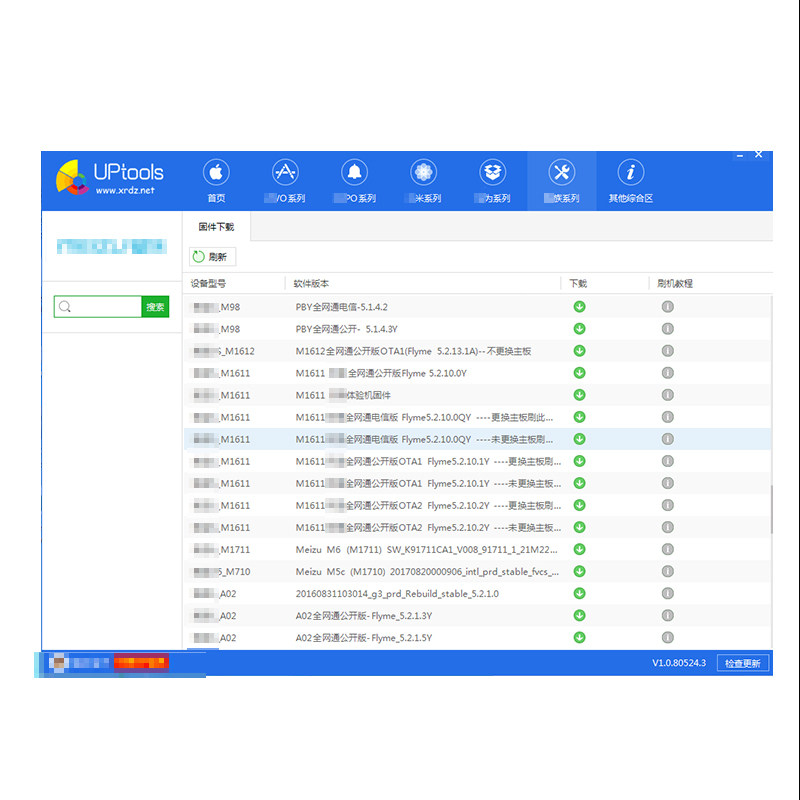The height and width of the screenshot is (800, 800).
Task: Switch to the 固件下载 tab
Action: pyautogui.click(x=216, y=227)
